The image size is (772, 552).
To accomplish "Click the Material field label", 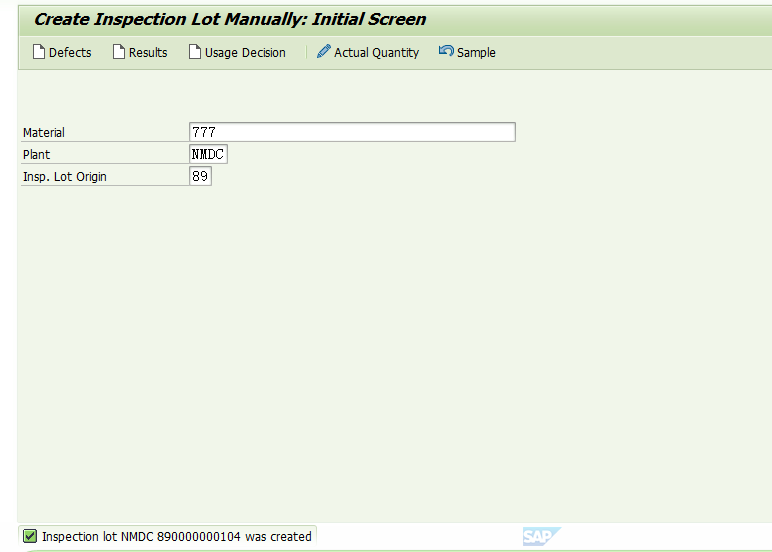I will pyautogui.click(x=44, y=132).
